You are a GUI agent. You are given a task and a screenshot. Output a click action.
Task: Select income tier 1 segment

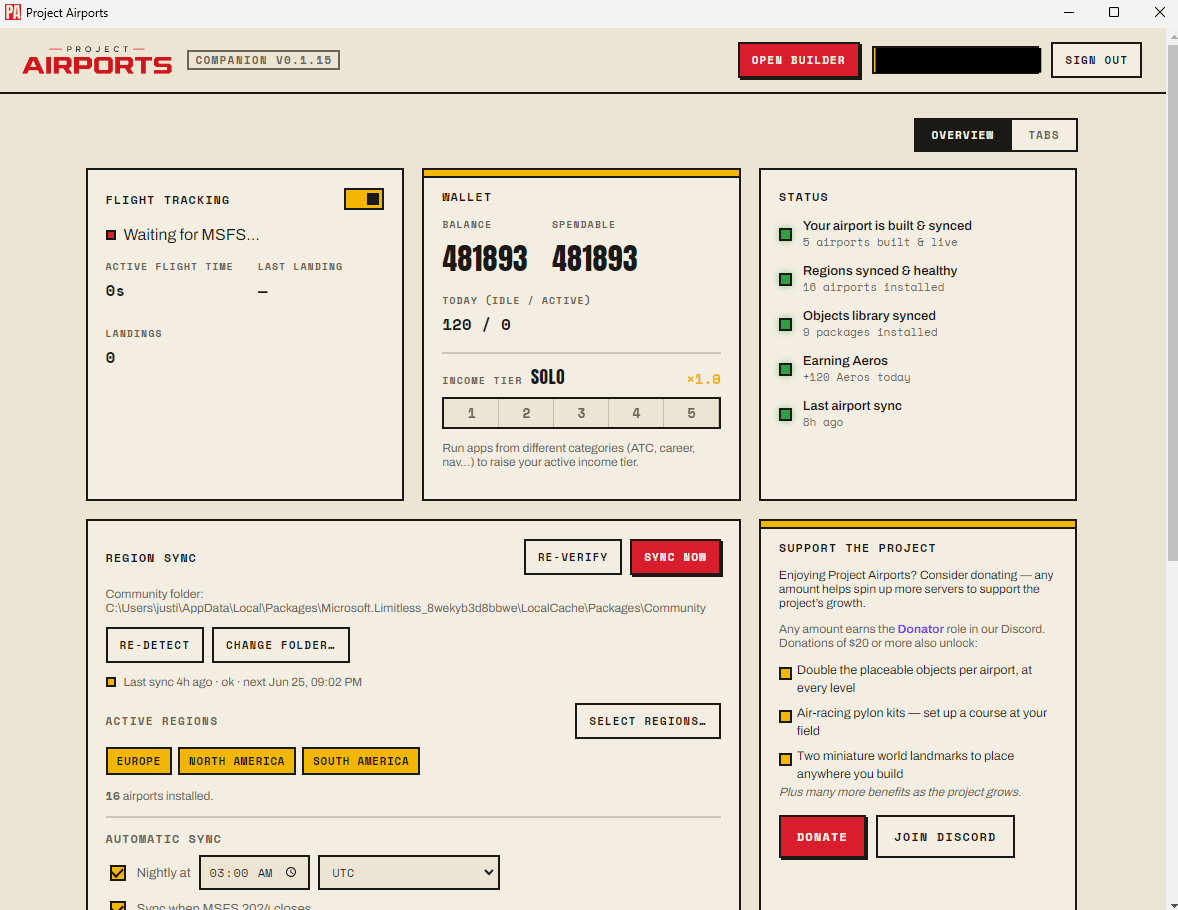471,413
